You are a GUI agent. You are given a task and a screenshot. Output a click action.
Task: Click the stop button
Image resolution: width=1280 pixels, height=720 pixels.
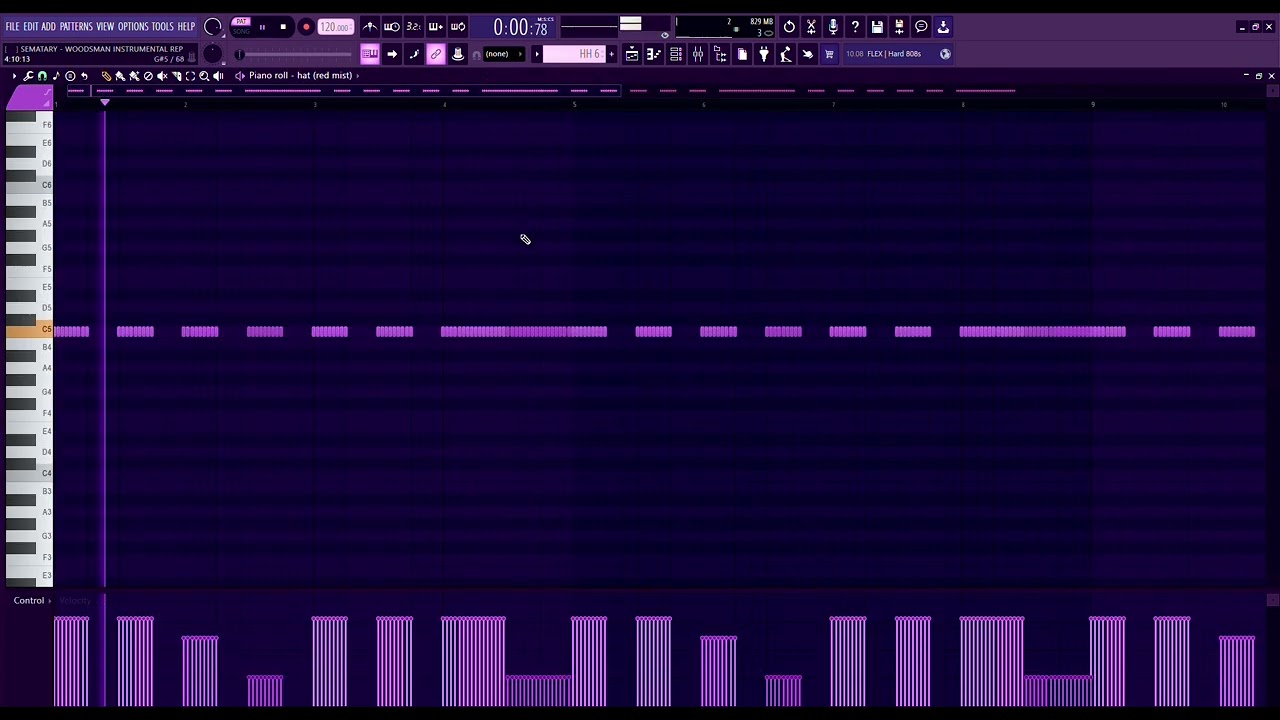click(x=283, y=27)
